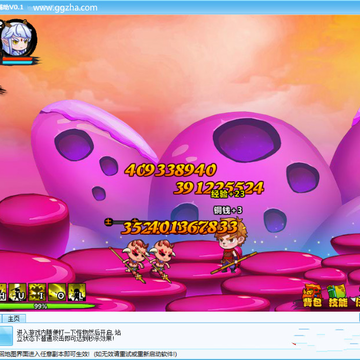The width and height of the screenshot is (360, 360).
Task: Switch to the 主页 tab
Action: pos(14,319)
